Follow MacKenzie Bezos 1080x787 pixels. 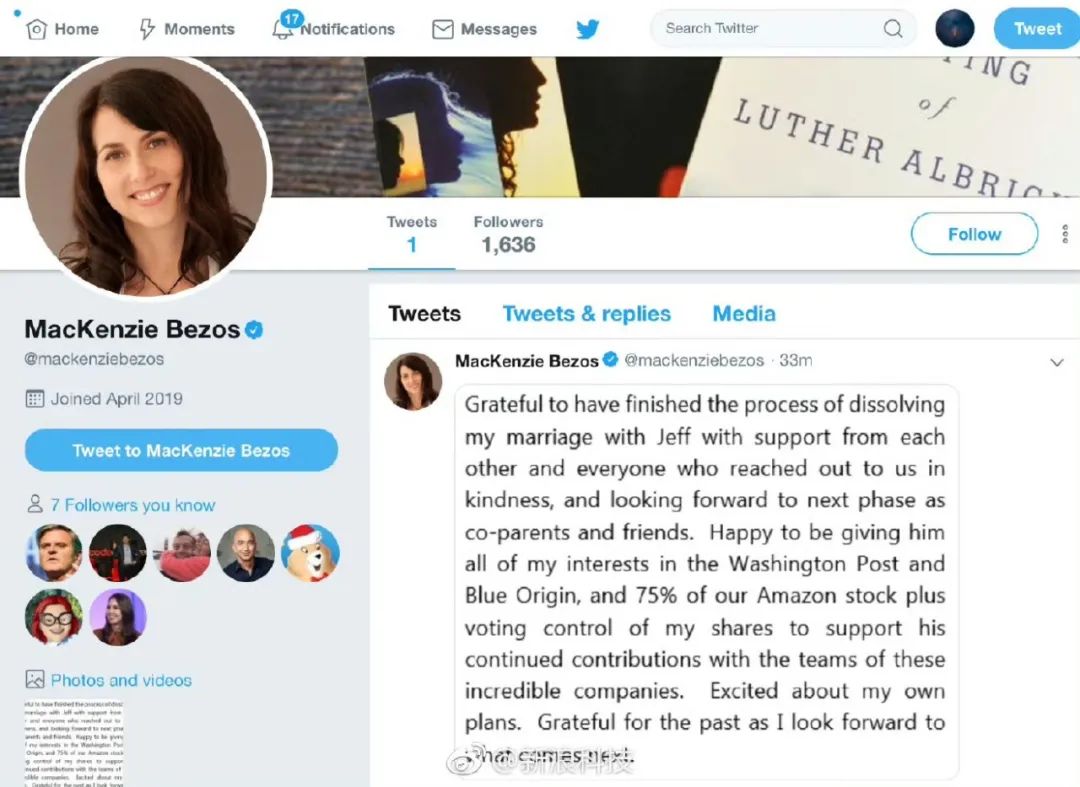coord(975,234)
